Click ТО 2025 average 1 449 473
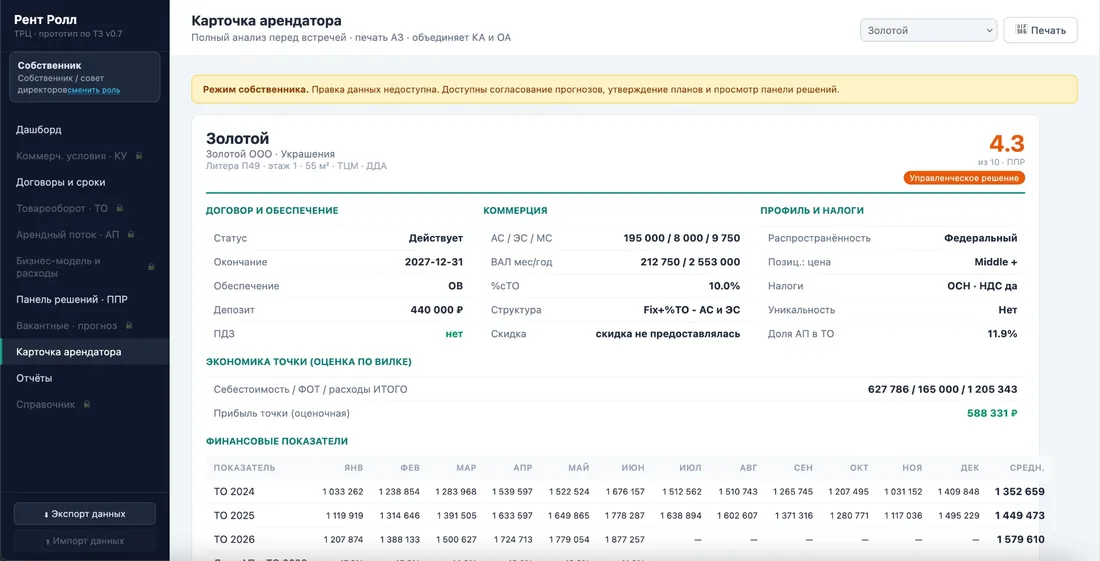Screen dimensions: 1100x561 [x=1020, y=515]
